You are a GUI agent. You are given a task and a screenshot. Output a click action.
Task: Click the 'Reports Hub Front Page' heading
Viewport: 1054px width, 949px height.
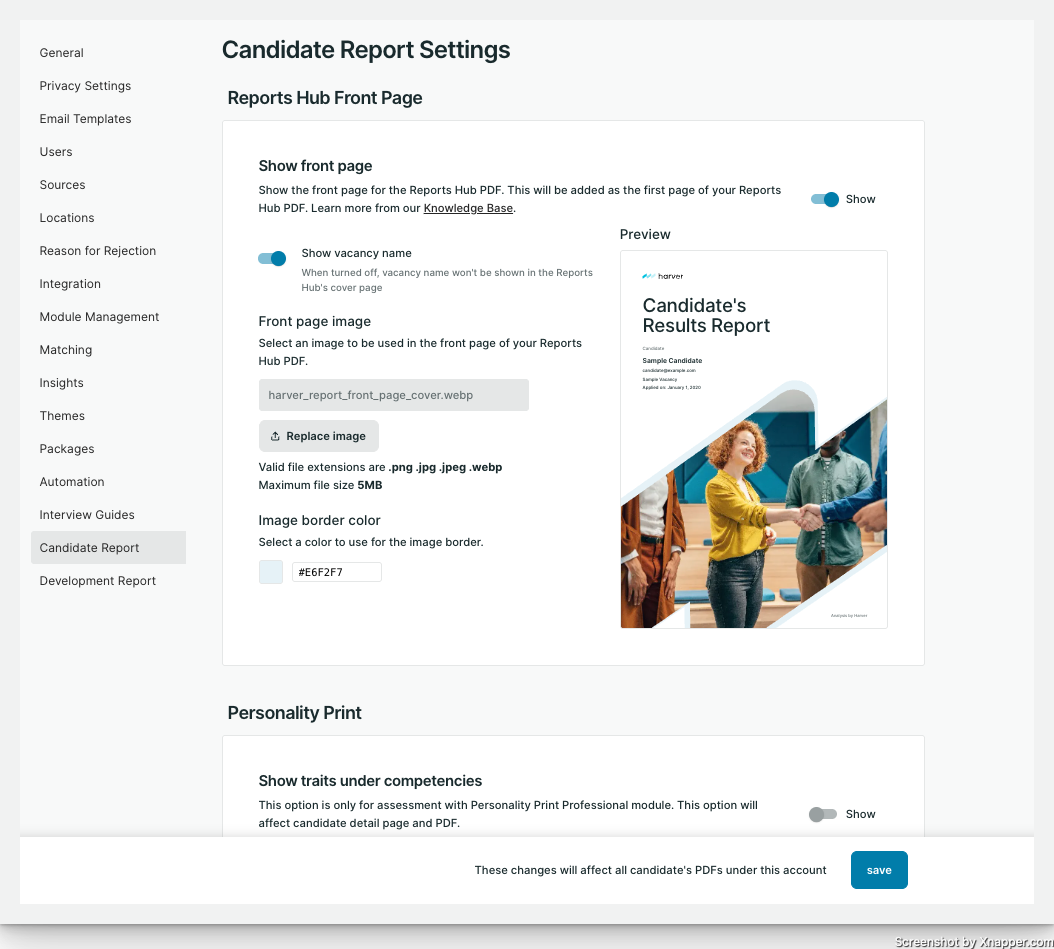[x=325, y=97]
